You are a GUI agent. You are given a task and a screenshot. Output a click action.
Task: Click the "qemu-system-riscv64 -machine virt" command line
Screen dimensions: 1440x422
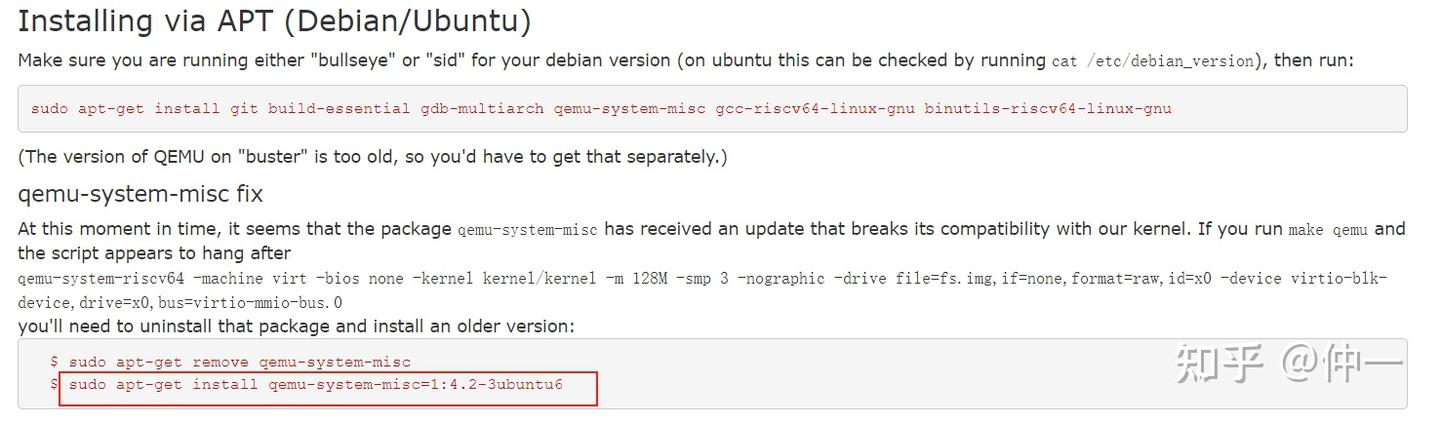(x=703, y=278)
